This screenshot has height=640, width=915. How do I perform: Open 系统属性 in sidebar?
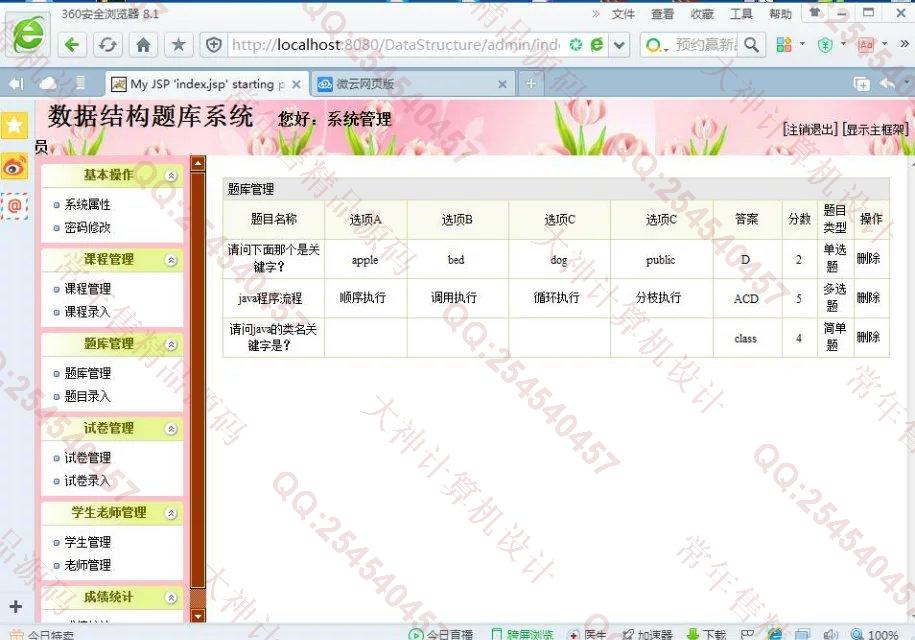tap(88, 205)
